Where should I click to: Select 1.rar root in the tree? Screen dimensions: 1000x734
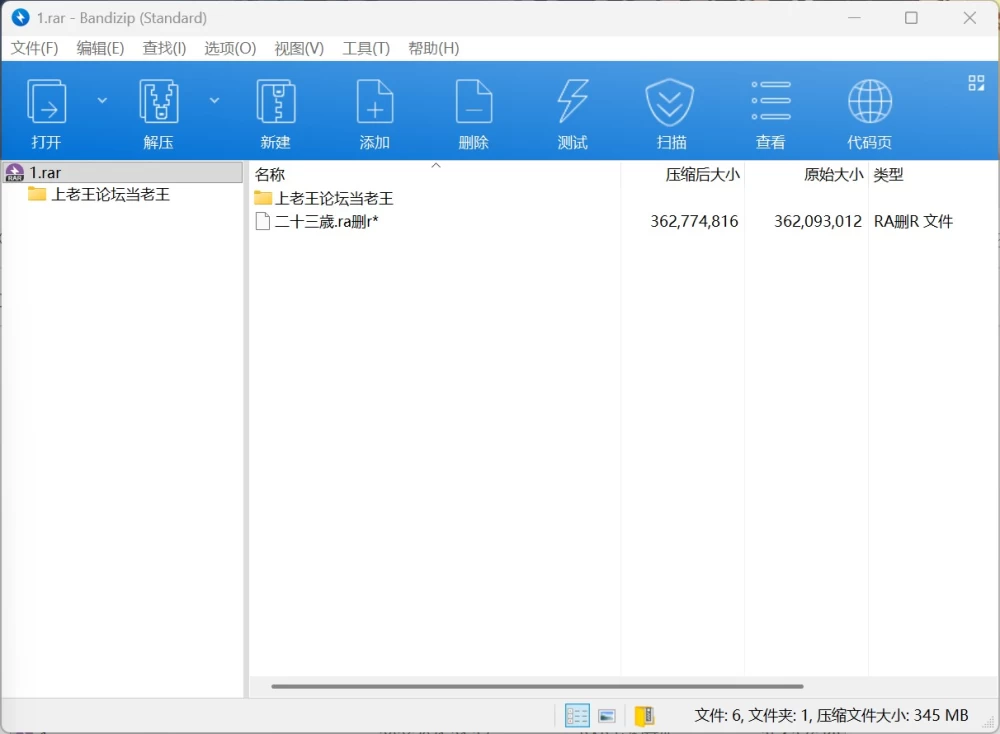pos(123,173)
